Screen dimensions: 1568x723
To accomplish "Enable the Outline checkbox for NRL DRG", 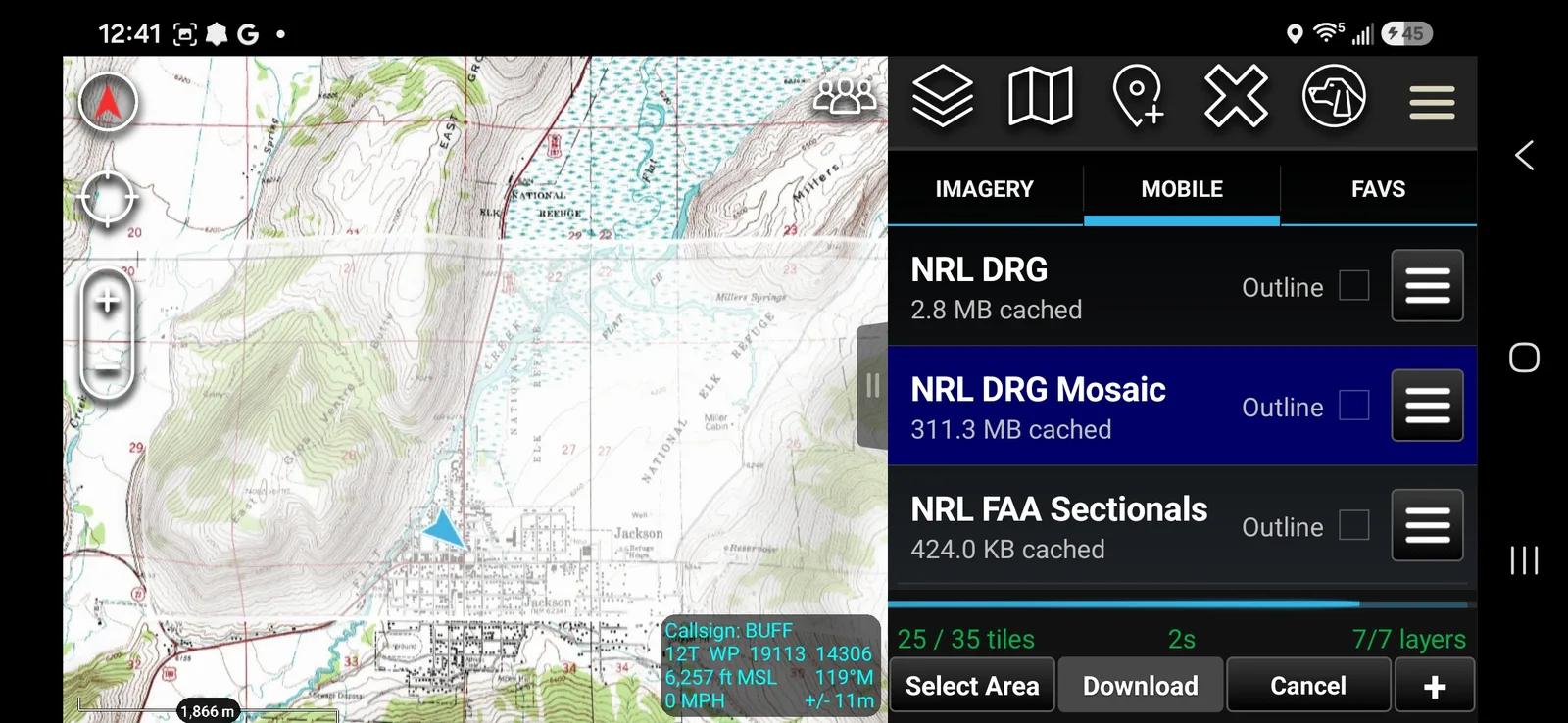I will 1354,286.
